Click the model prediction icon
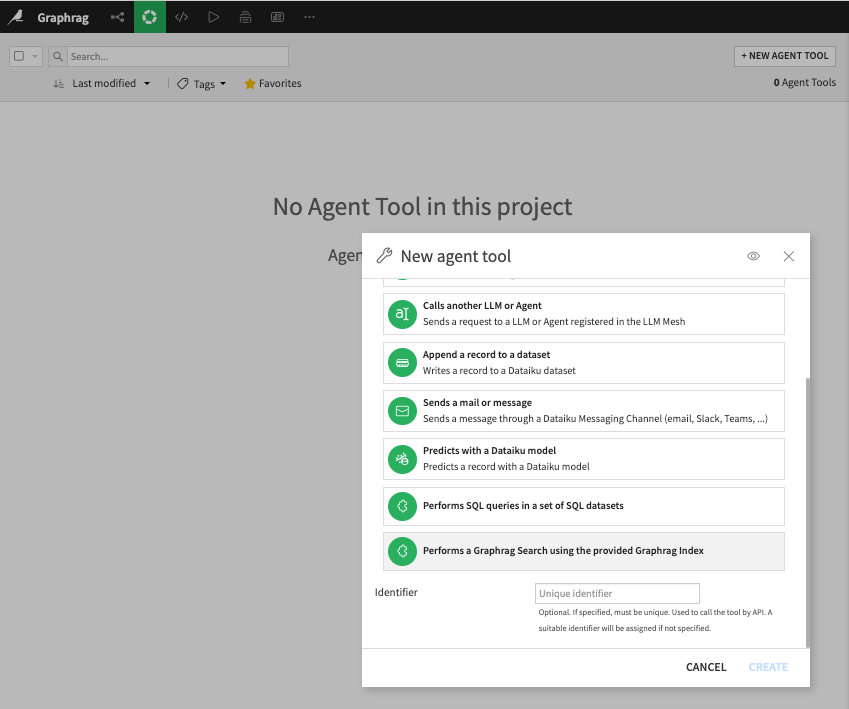 coord(402,459)
